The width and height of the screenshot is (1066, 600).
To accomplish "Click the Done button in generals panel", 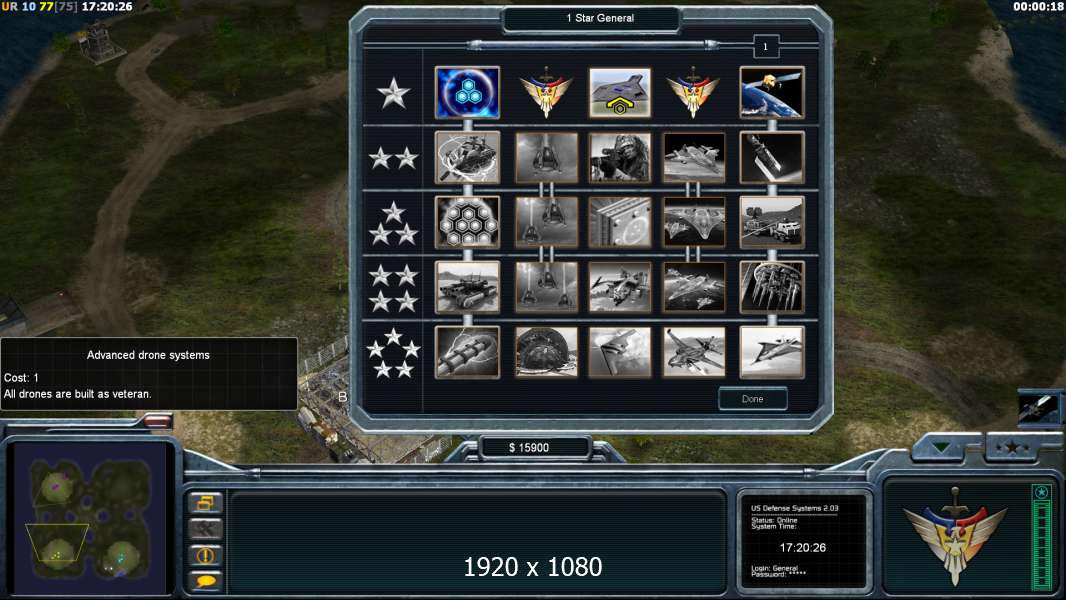I will pyautogui.click(x=753, y=399).
